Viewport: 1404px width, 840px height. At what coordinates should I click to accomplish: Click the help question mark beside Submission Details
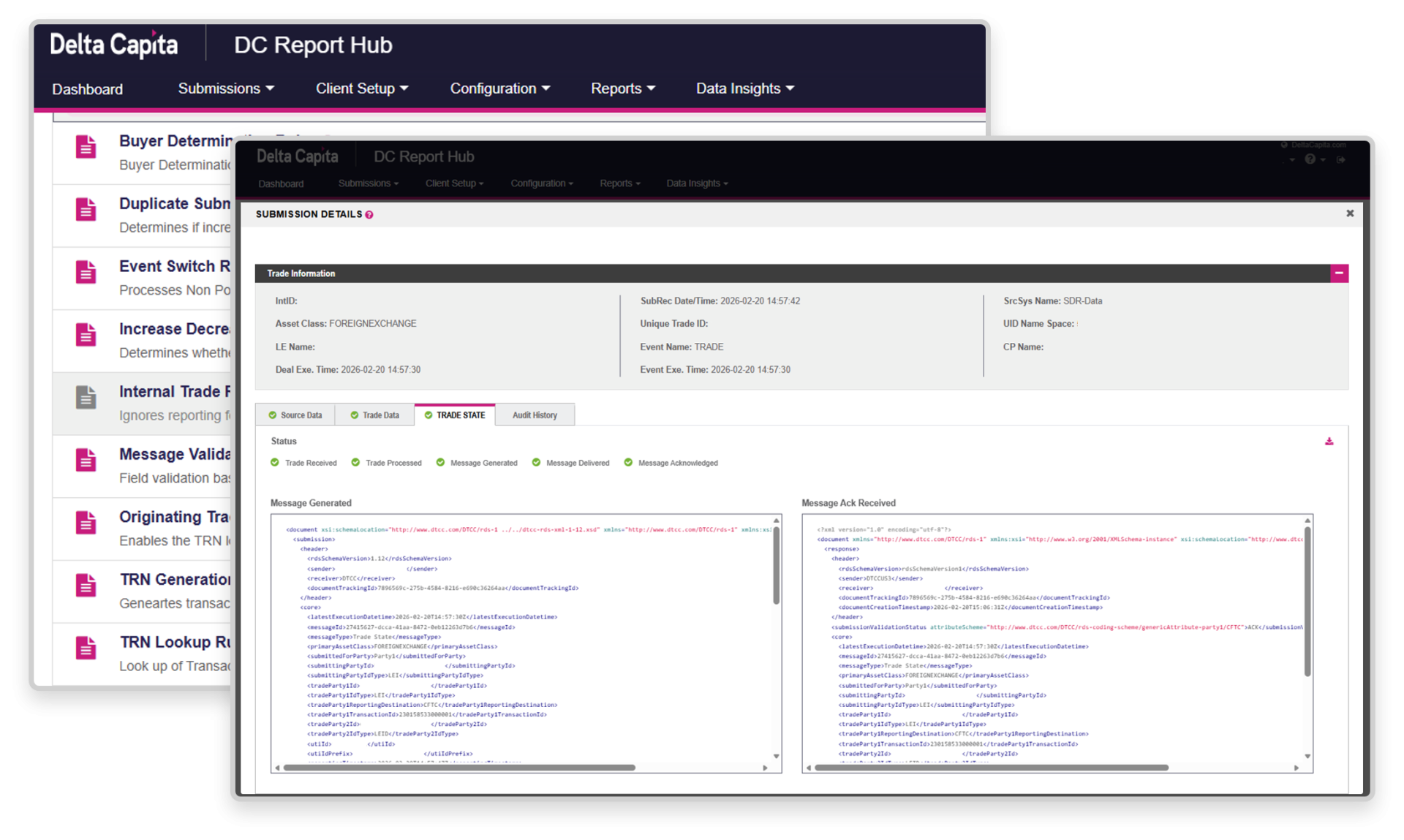pyautogui.click(x=369, y=215)
